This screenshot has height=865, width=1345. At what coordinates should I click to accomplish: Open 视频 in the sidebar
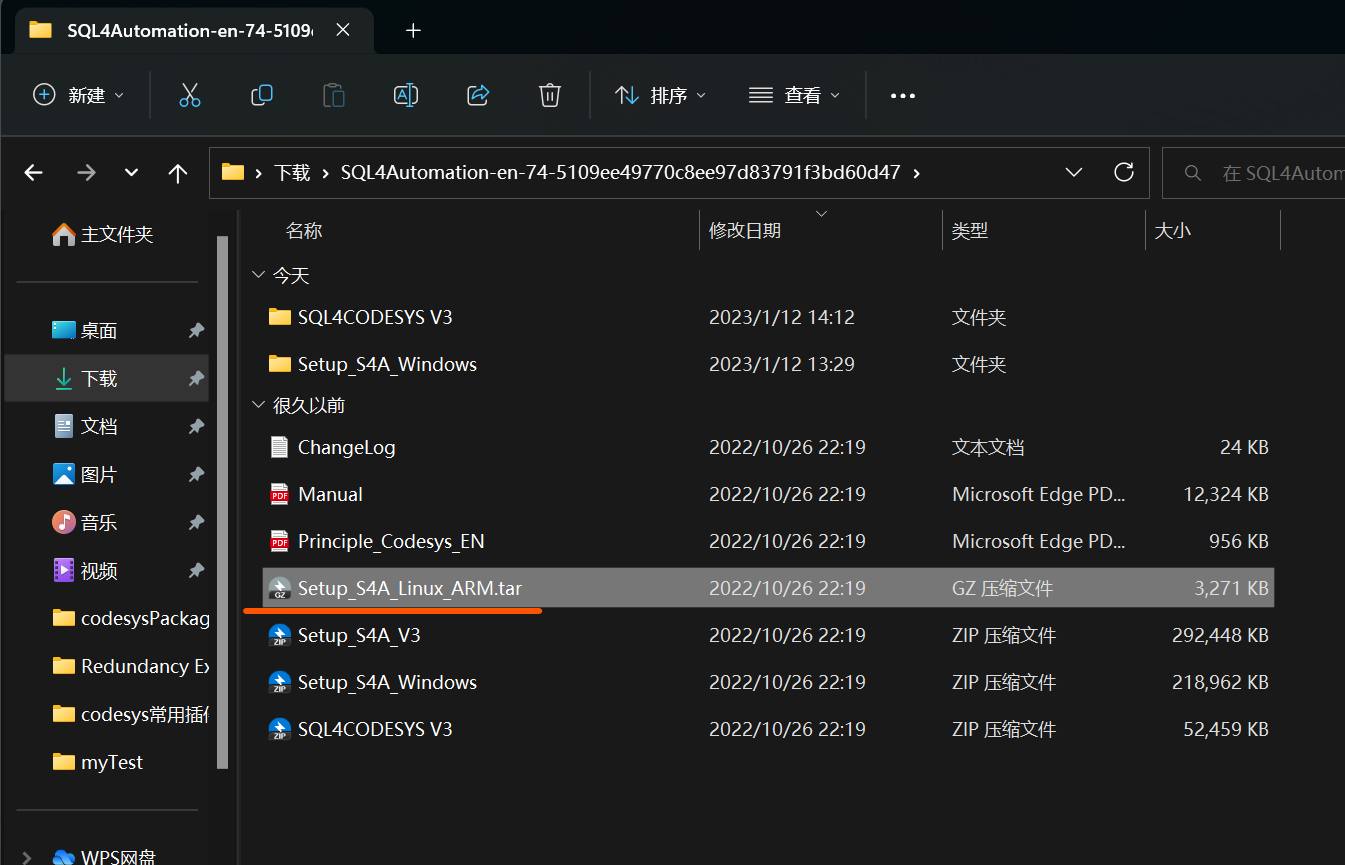coord(106,570)
